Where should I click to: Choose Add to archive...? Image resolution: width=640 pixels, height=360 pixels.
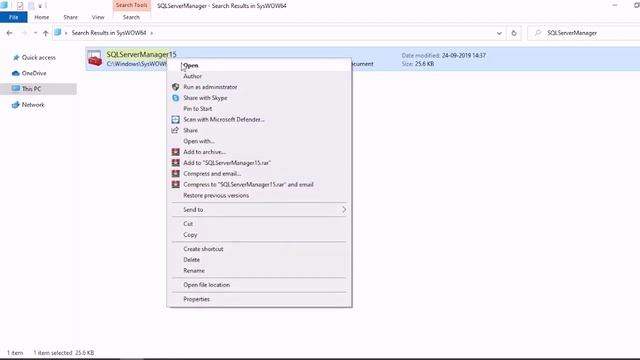coord(259,152)
